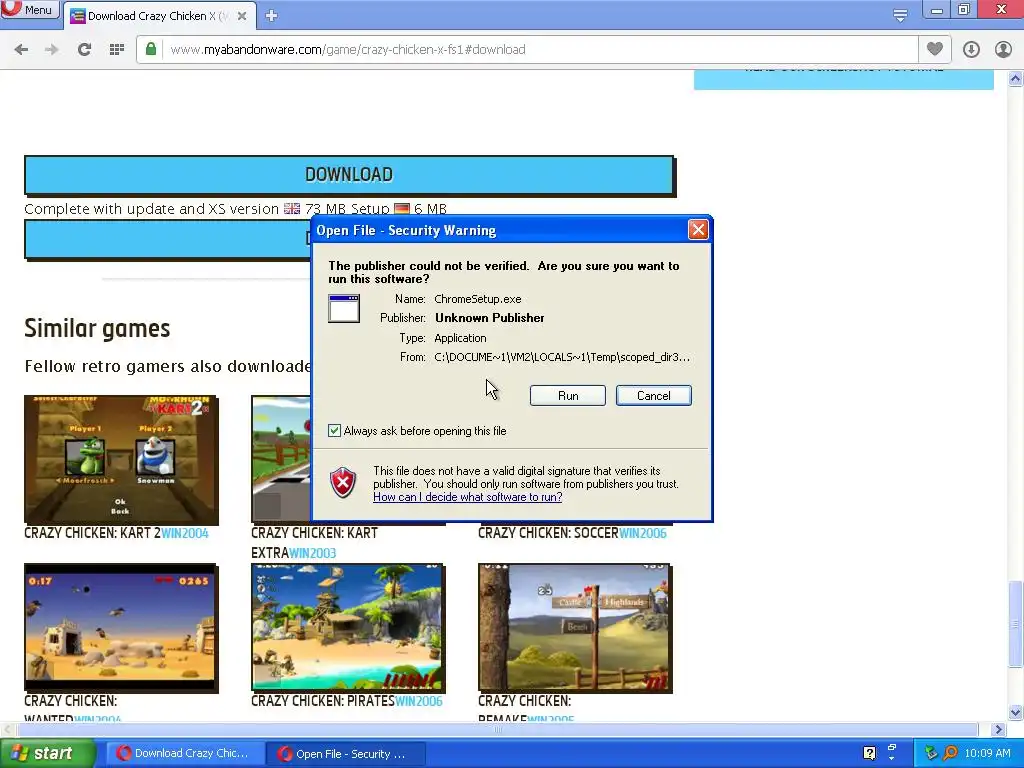This screenshot has height=768, width=1024.
Task: Click the top blue DOWNLOAD button
Action: (x=349, y=174)
